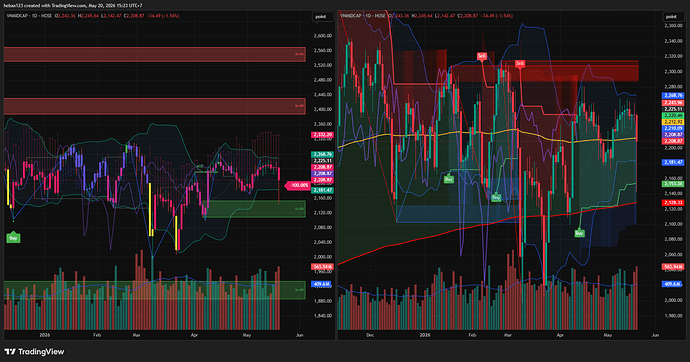Viewport: 690px width, 362px height.
Task: Click the blue 2,181.47 tag on right chart
Action: pyautogui.click(x=673, y=162)
